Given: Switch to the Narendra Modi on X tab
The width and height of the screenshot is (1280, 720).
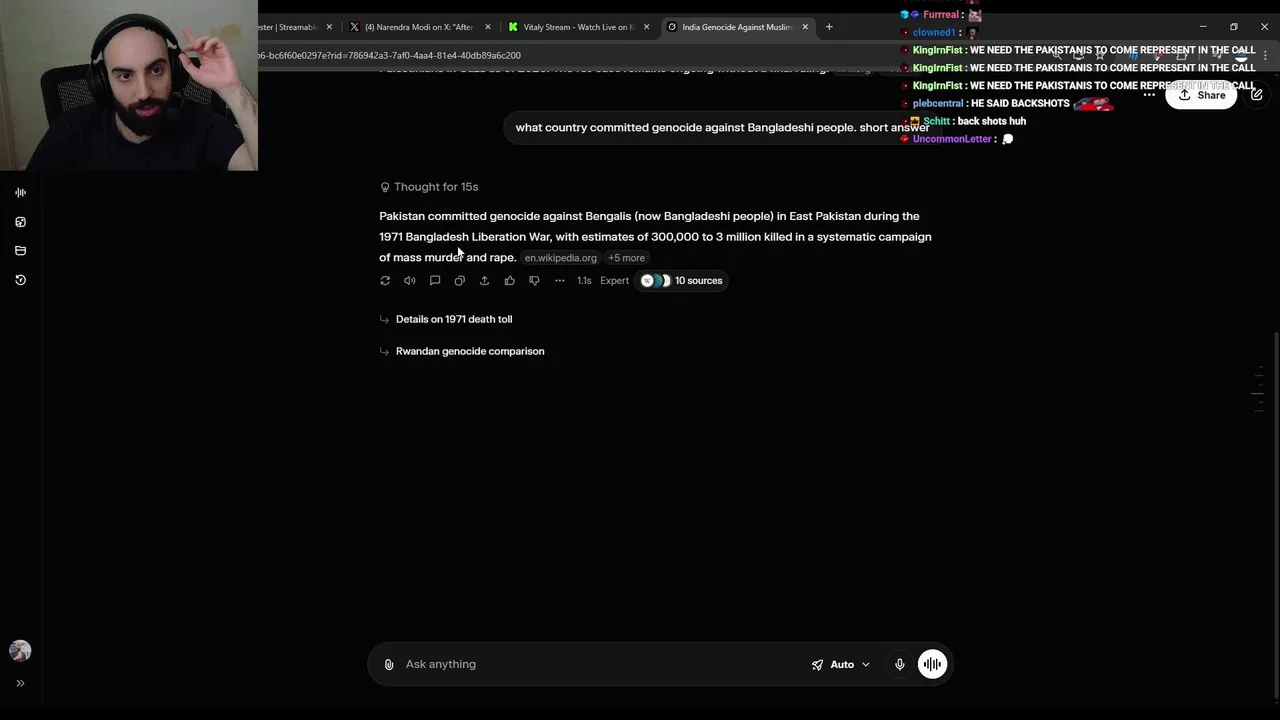Looking at the screenshot, I should [418, 27].
